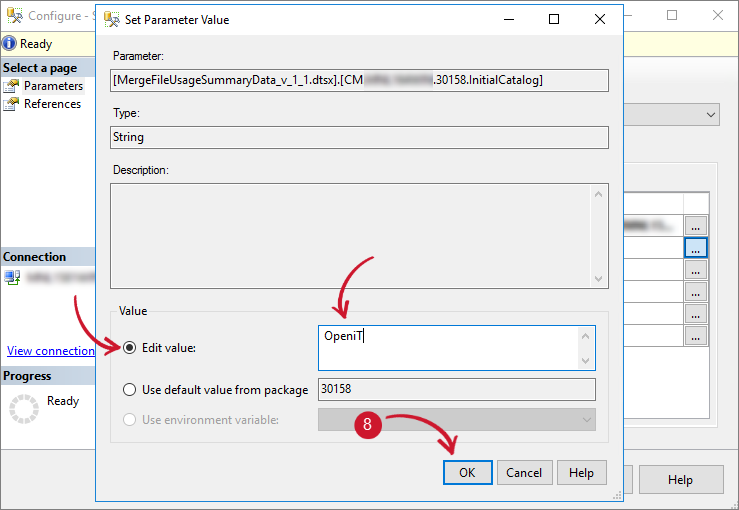Image resolution: width=739 pixels, height=510 pixels.
Task: Select Use default value from package option
Action: click(x=130, y=390)
